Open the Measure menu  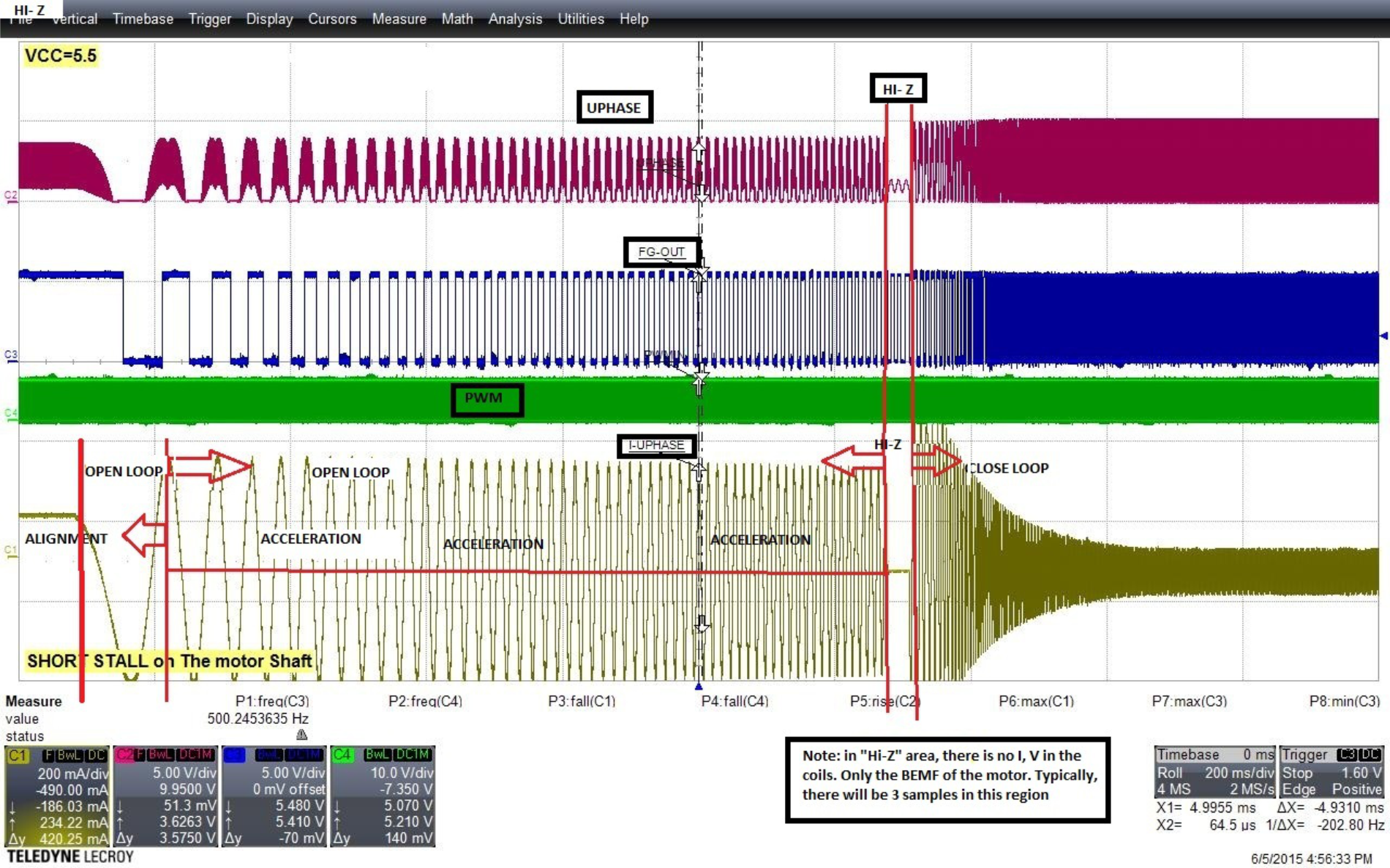(x=399, y=19)
